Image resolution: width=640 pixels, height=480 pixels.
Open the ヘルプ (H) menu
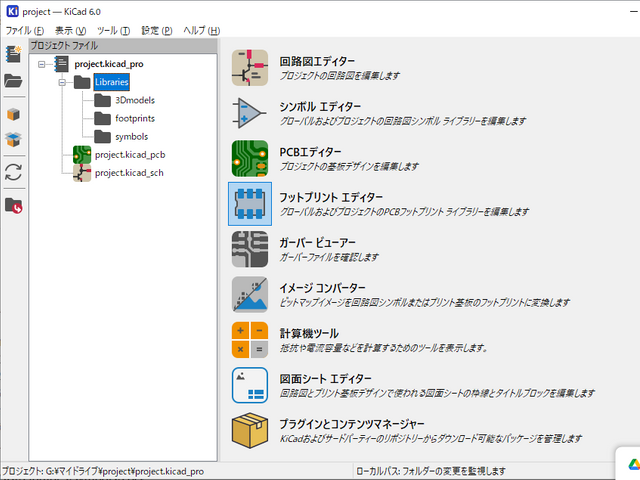(x=202, y=31)
